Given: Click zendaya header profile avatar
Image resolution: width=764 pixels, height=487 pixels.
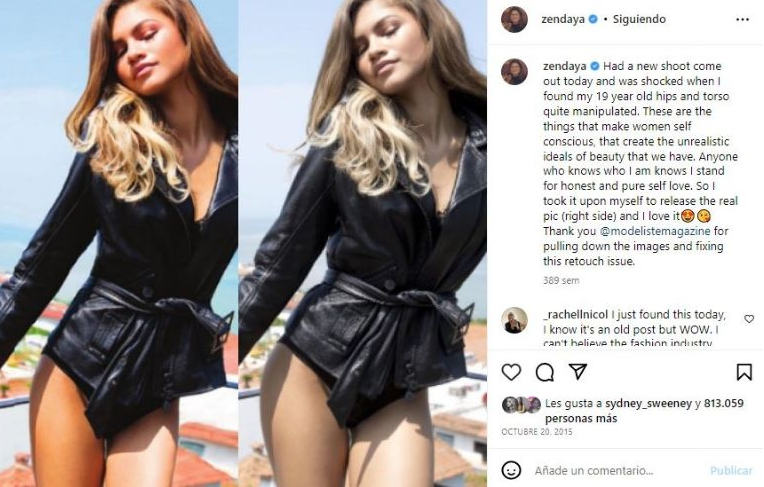Looking at the screenshot, I should tap(515, 19).
